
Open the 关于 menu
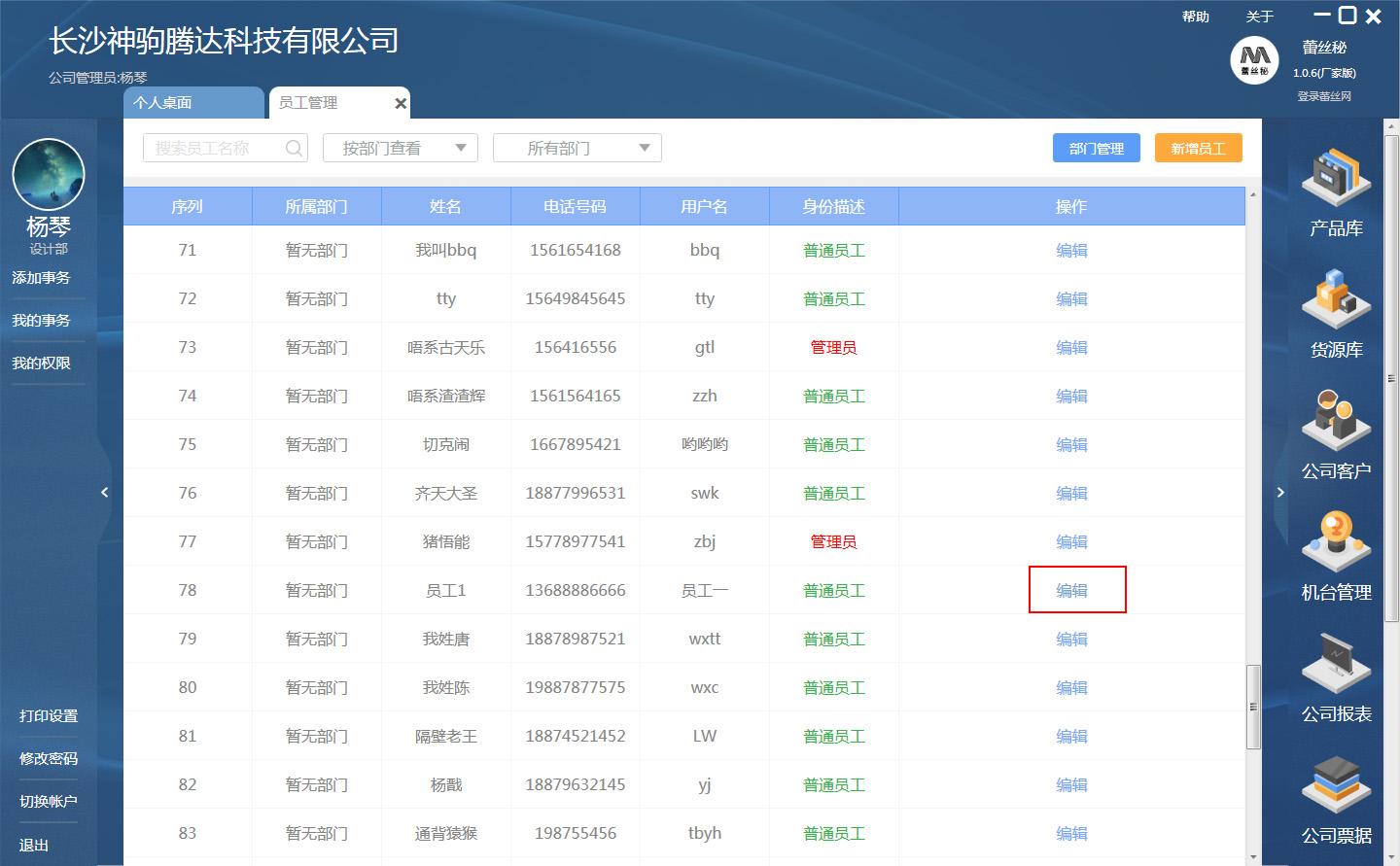point(1260,17)
